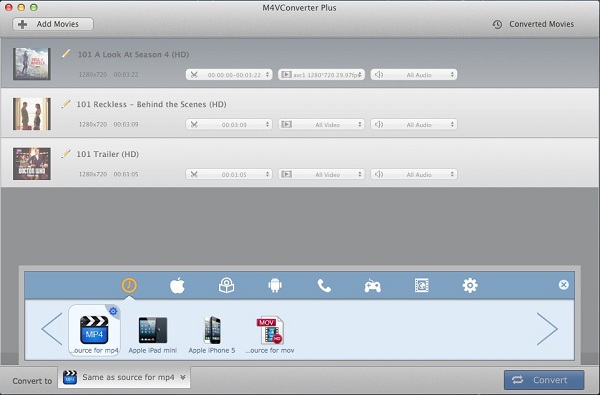
Task: Go to previous profiles with left arrow
Action: point(52,329)
